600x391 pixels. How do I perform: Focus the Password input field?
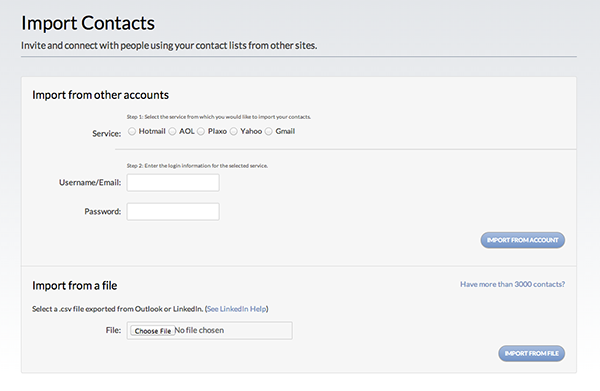click(x=173, y=212)
